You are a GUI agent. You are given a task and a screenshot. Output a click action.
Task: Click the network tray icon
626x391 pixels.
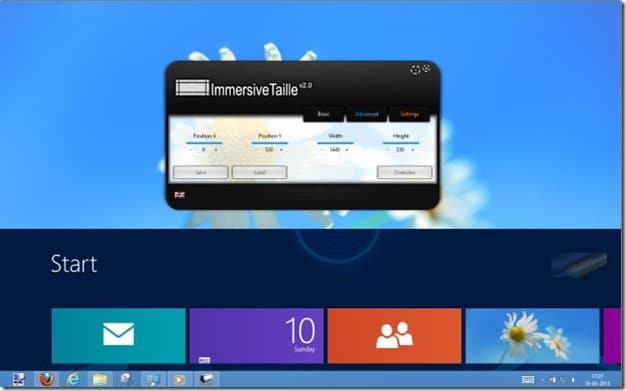563,380
